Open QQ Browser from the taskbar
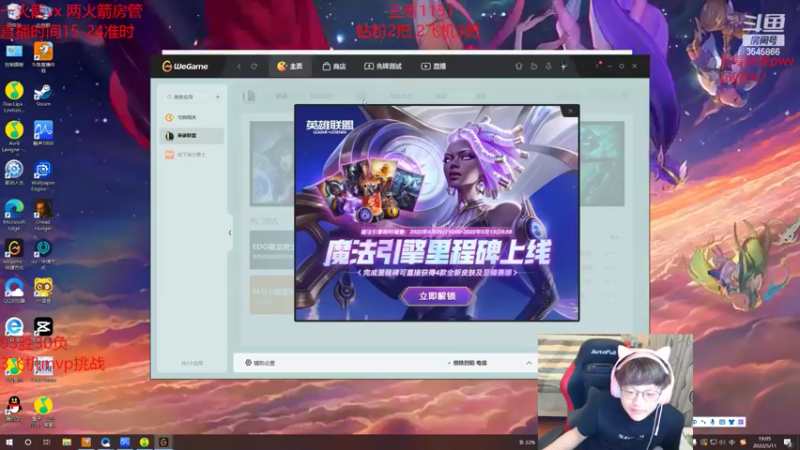 [x=105, y=442]
